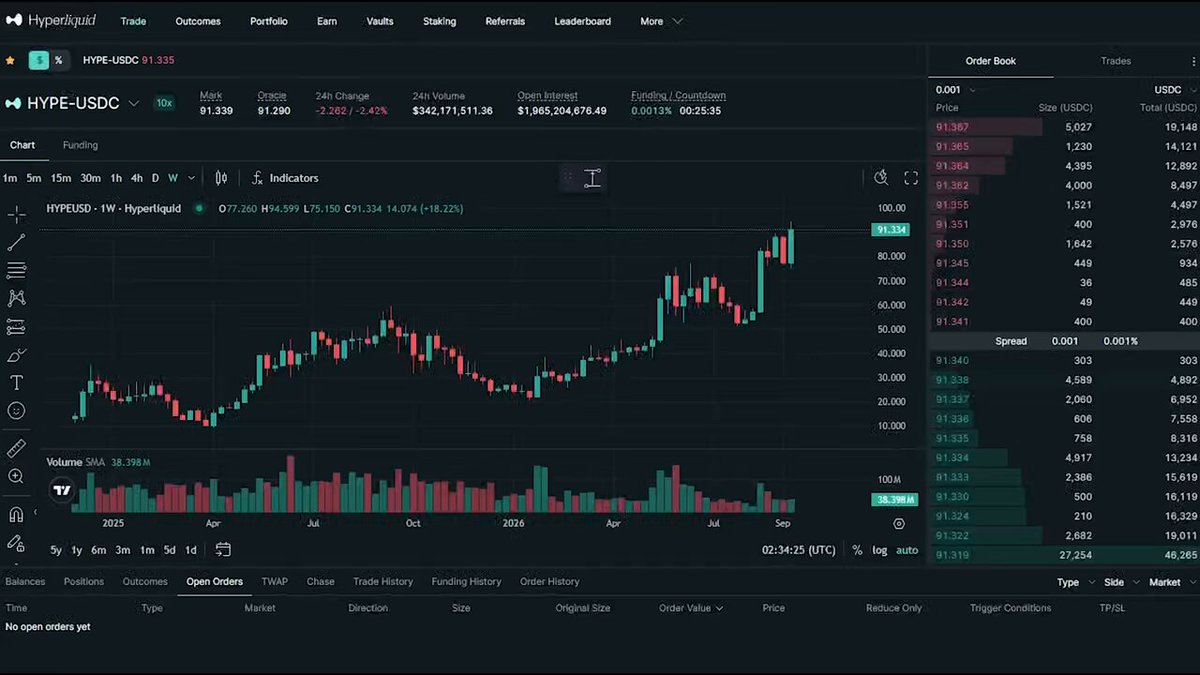1200x675 pixels.
Task: Open the go-to-date calendar
Action: (x=223, y=550)
